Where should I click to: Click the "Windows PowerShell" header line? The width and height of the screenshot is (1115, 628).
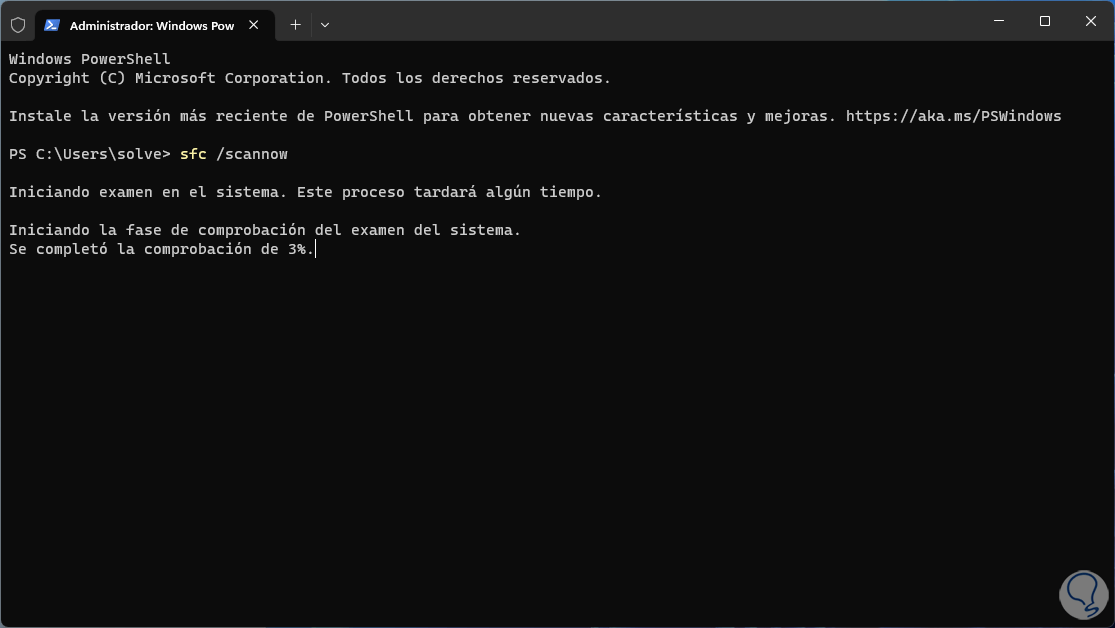90,59
